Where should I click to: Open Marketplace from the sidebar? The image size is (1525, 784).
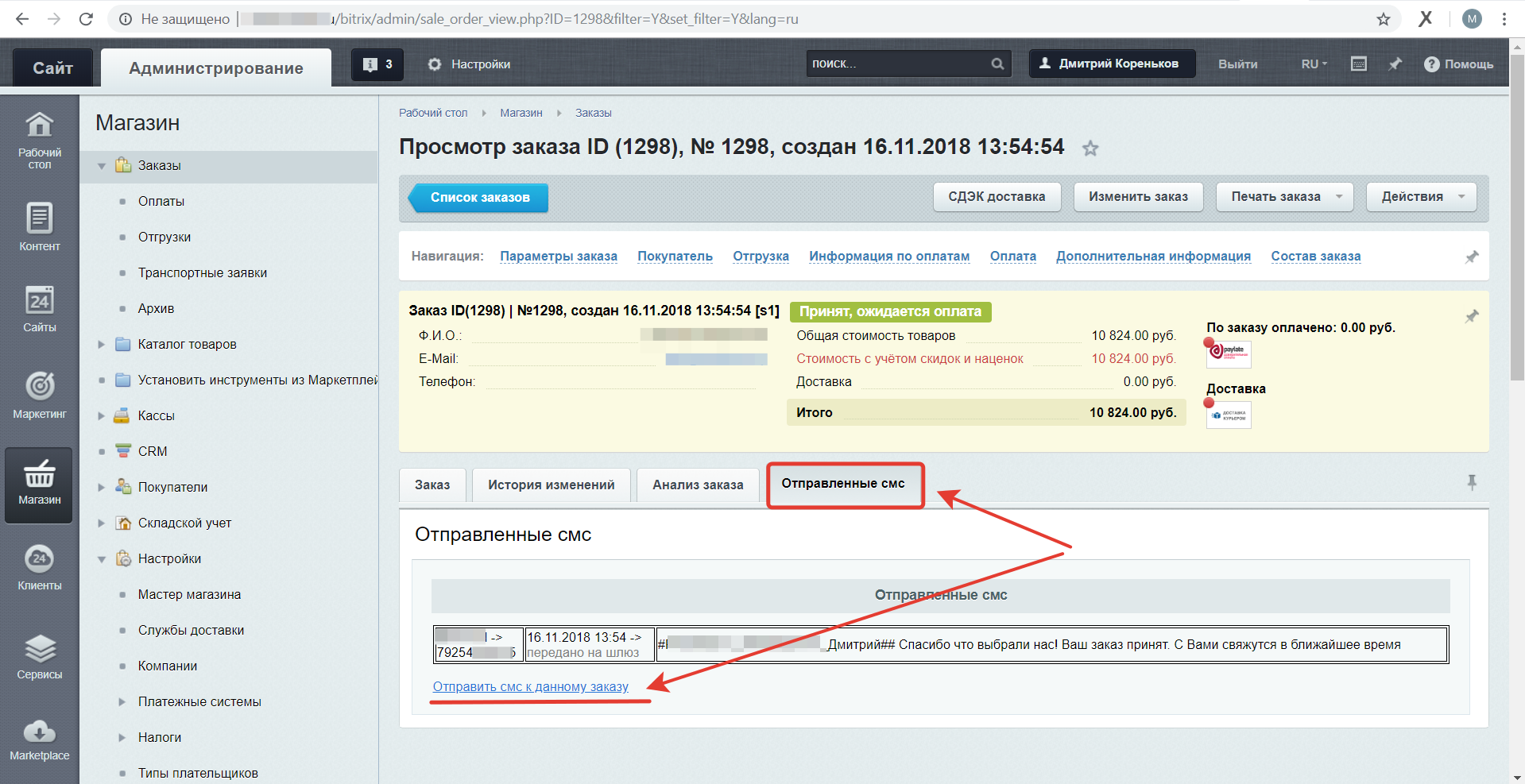point(39,740)
